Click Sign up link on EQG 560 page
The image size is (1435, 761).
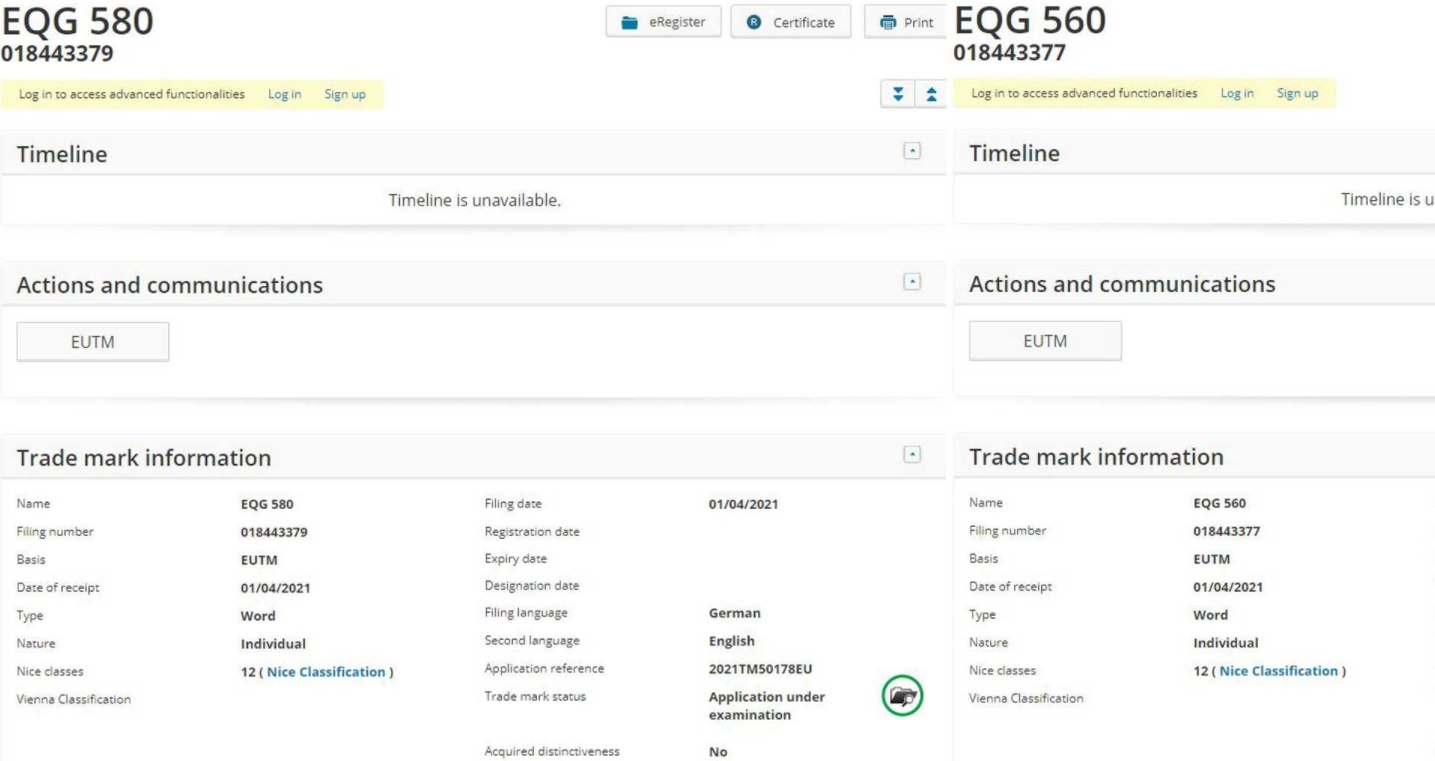pos(1297,94)
